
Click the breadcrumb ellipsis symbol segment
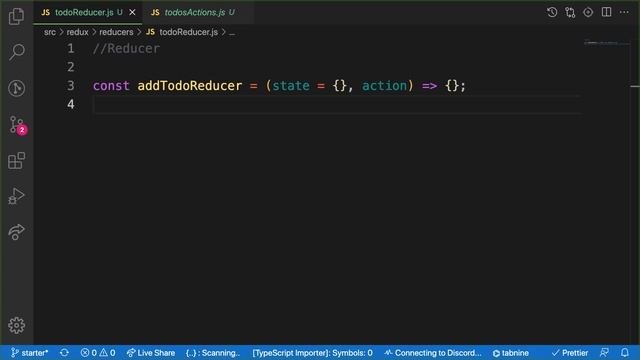(232, 32)
